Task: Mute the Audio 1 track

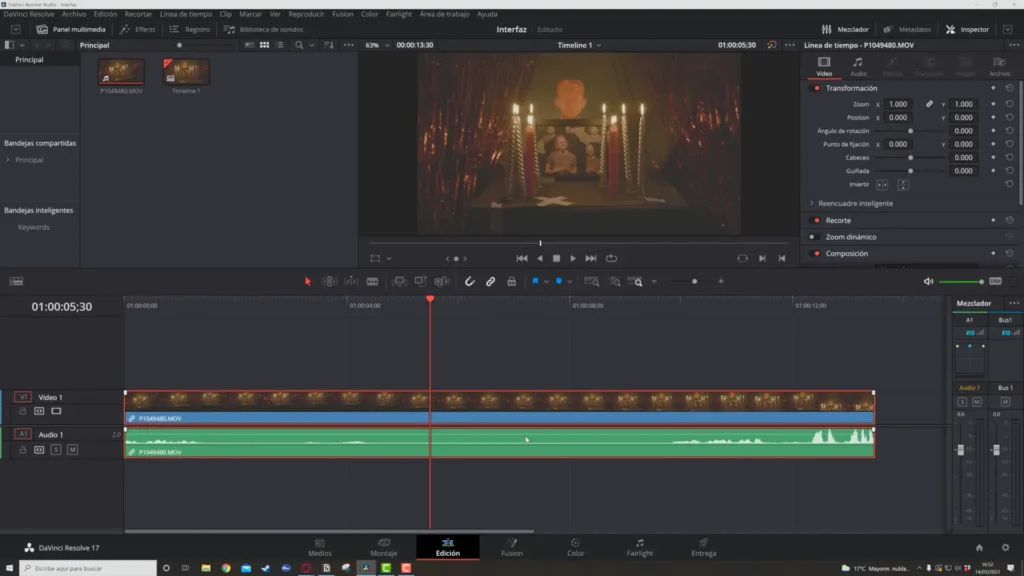Action: point(72,450)
